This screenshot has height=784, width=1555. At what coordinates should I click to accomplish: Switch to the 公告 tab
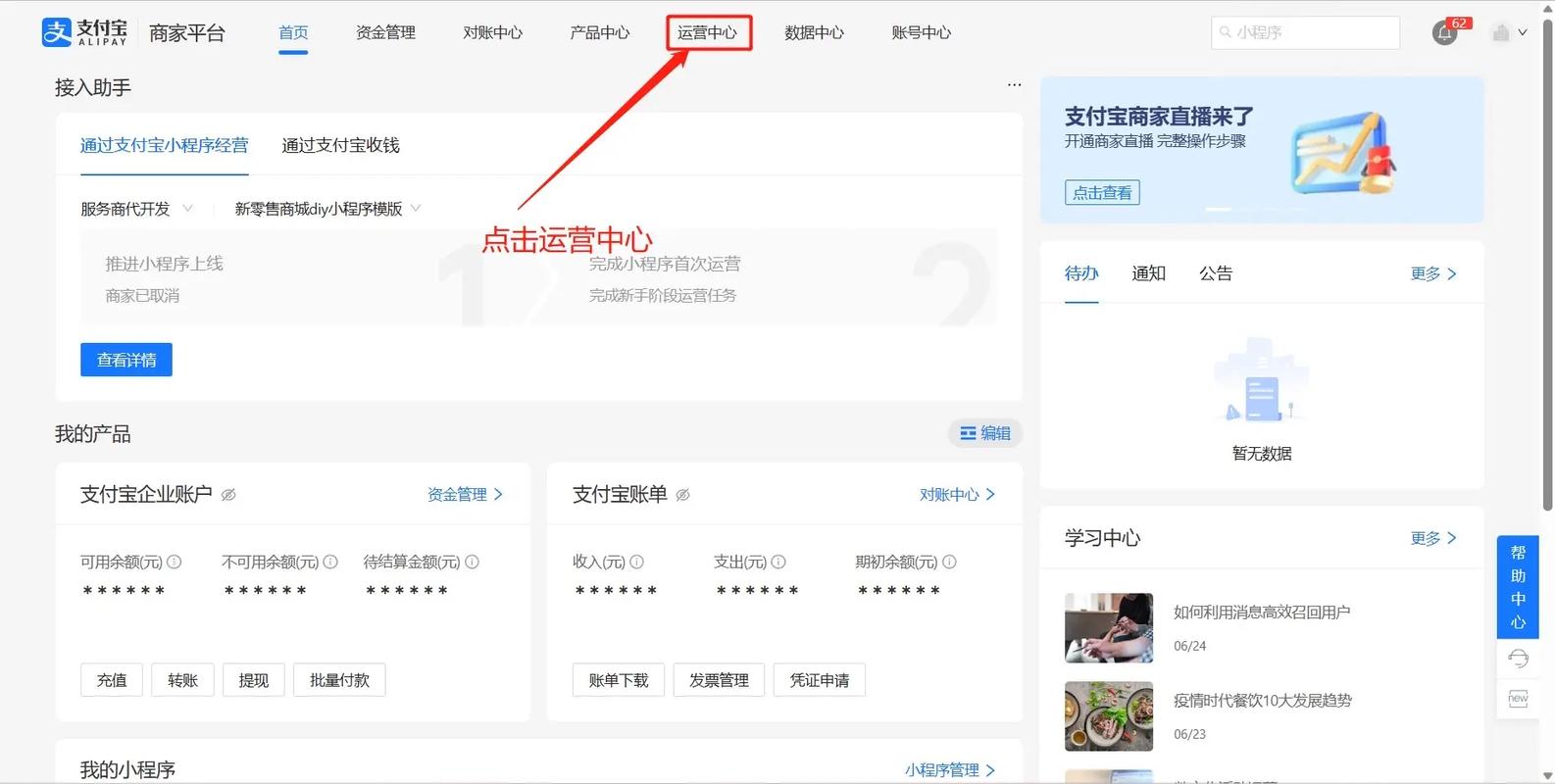[x=1216, y=273]
